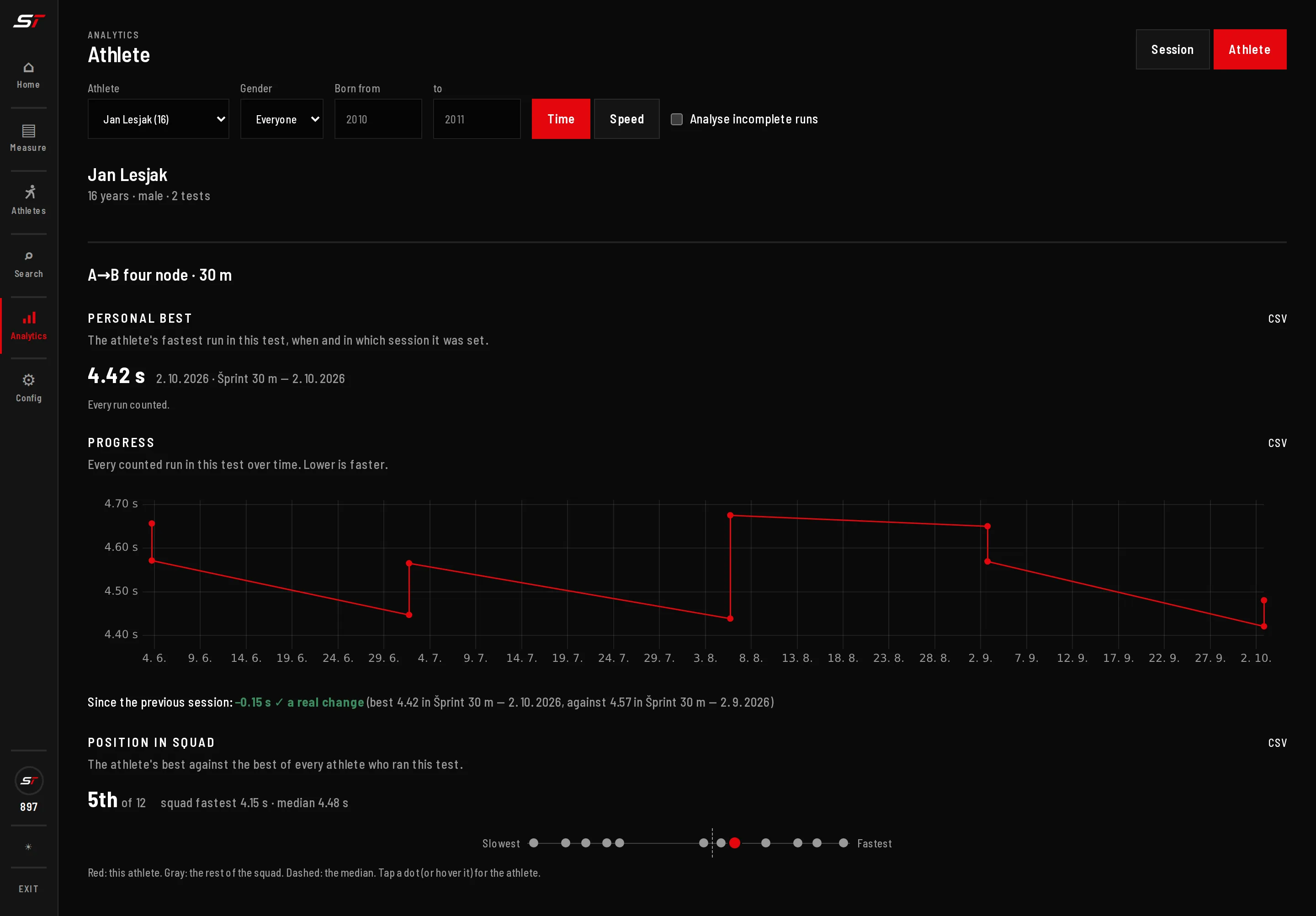The image size is (1316, 916).
Task: Enable Analyse incomplete runs checkbox
Action: pos(676,119)
